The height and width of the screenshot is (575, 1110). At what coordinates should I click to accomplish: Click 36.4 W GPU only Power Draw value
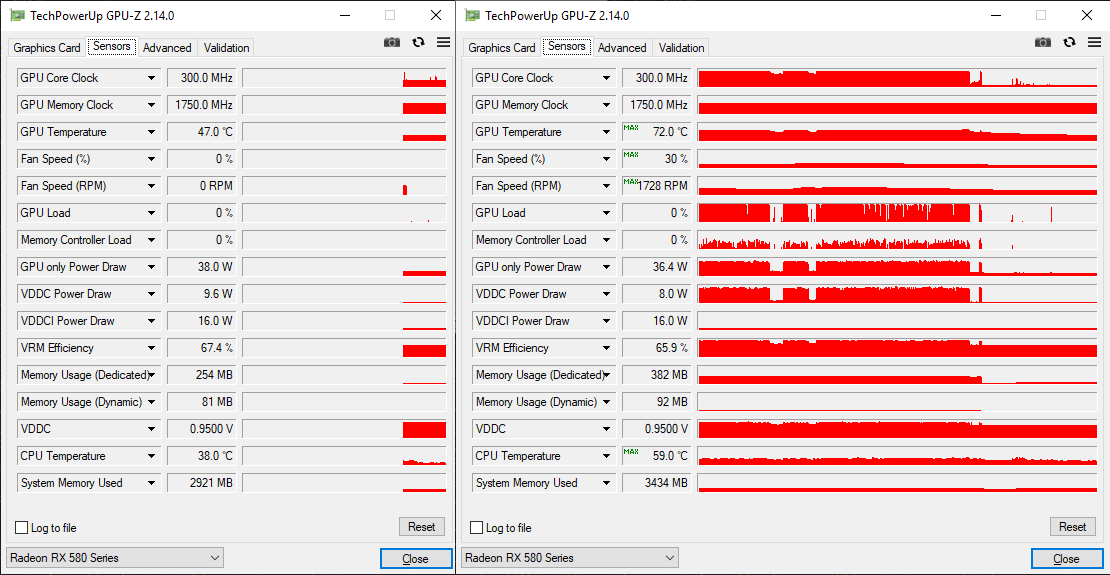pos(656,267)
